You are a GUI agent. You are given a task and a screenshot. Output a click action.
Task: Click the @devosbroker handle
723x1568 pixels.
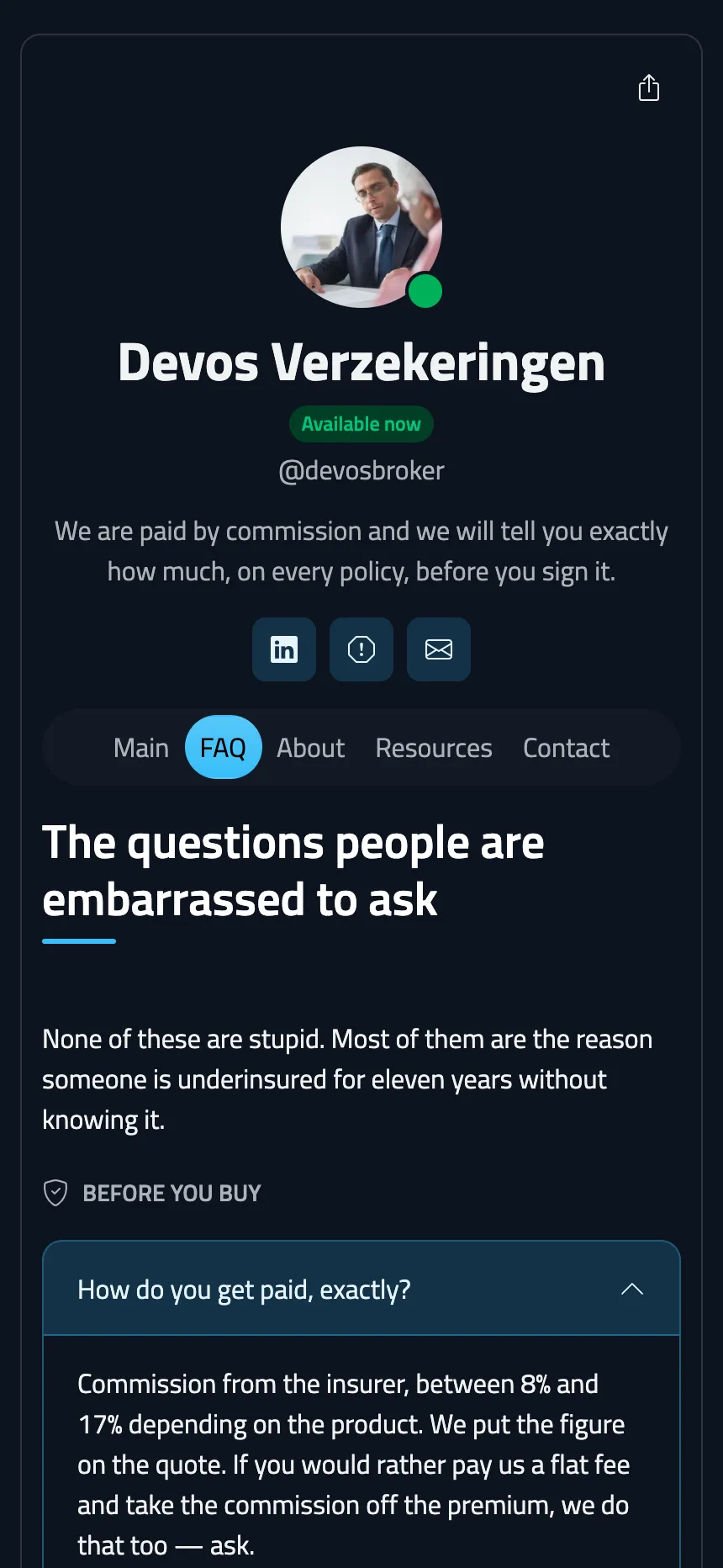point(361,471)
